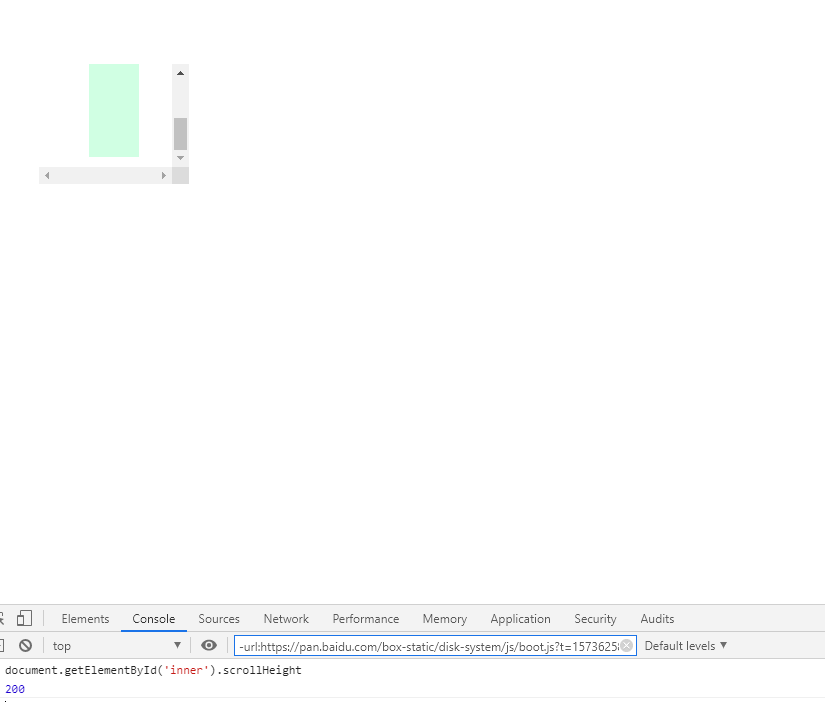Toggle the device emulation toolbar icon
825x702 pixels.
[25, 618]
